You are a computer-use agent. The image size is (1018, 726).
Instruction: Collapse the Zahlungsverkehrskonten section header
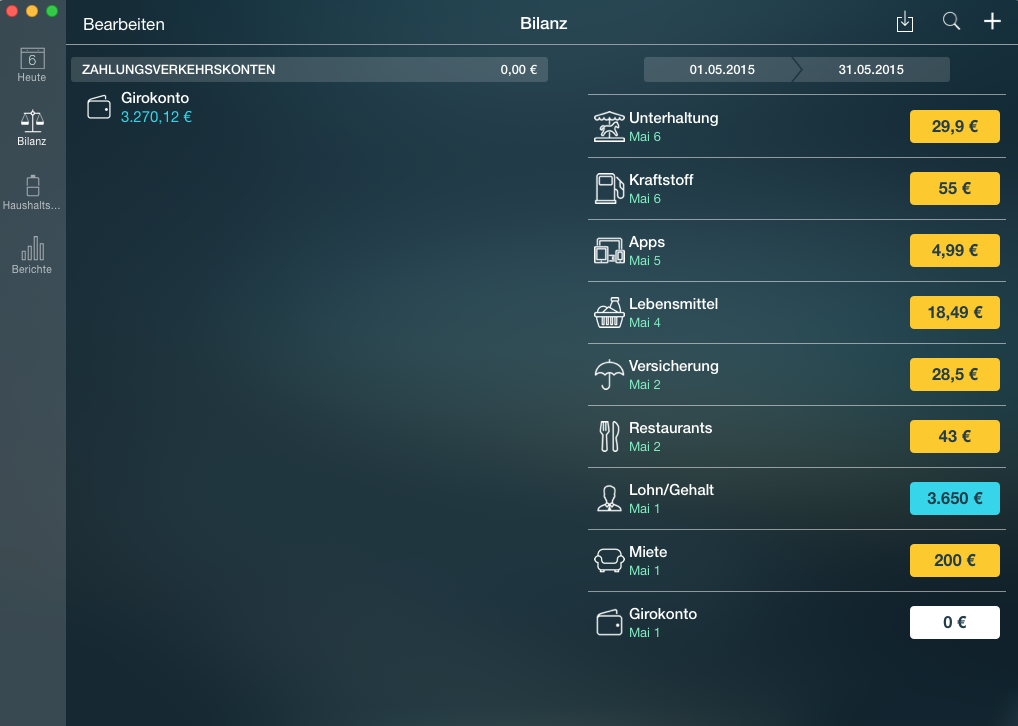(309, 70)
